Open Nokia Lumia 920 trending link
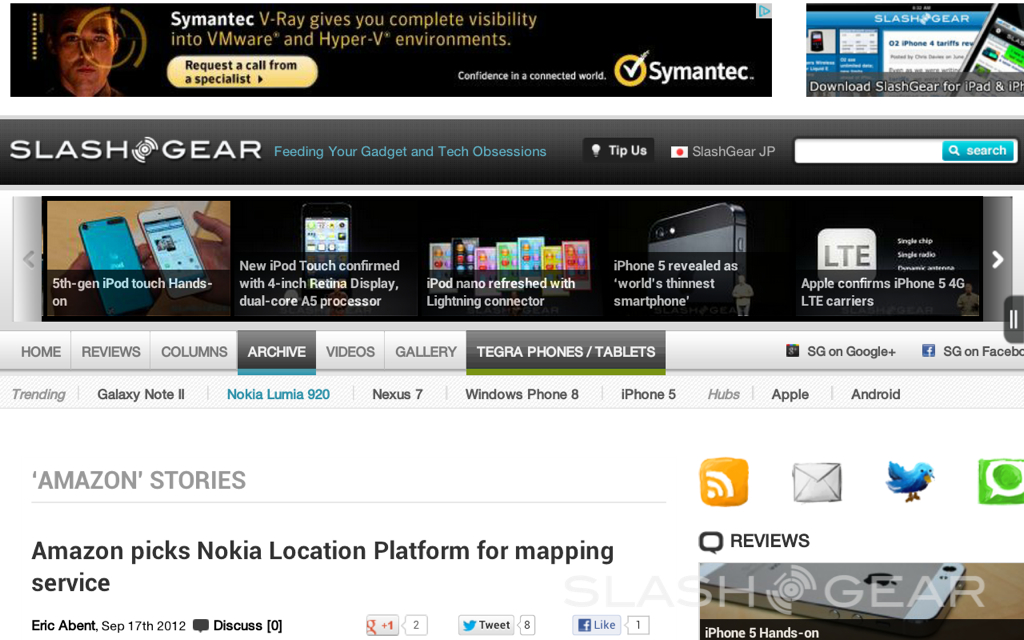Viewport: 1024px width, 640px height. pos(278,394)
